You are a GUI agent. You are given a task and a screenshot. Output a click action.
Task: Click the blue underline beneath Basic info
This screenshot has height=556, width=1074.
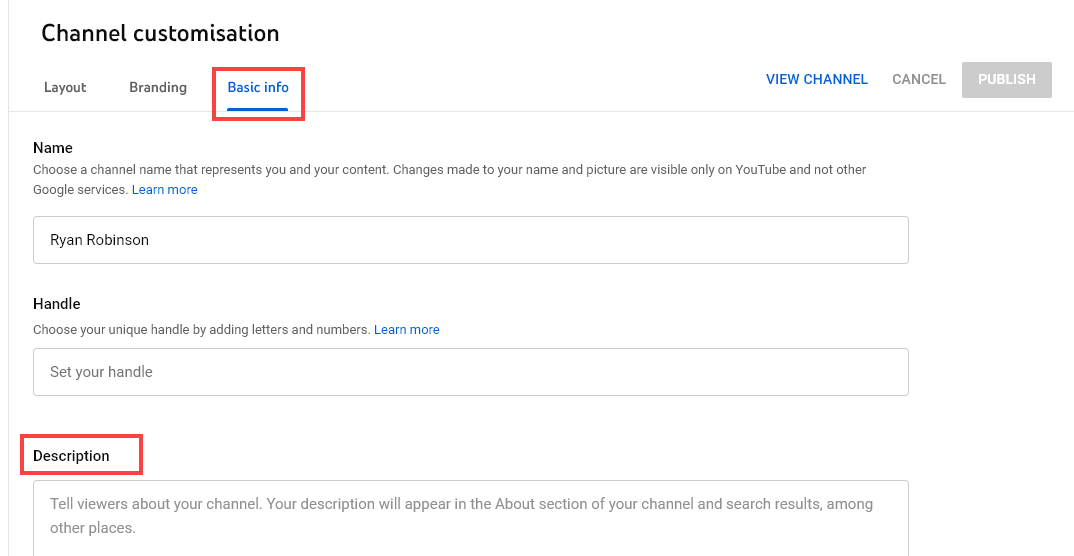click(258, 108)
